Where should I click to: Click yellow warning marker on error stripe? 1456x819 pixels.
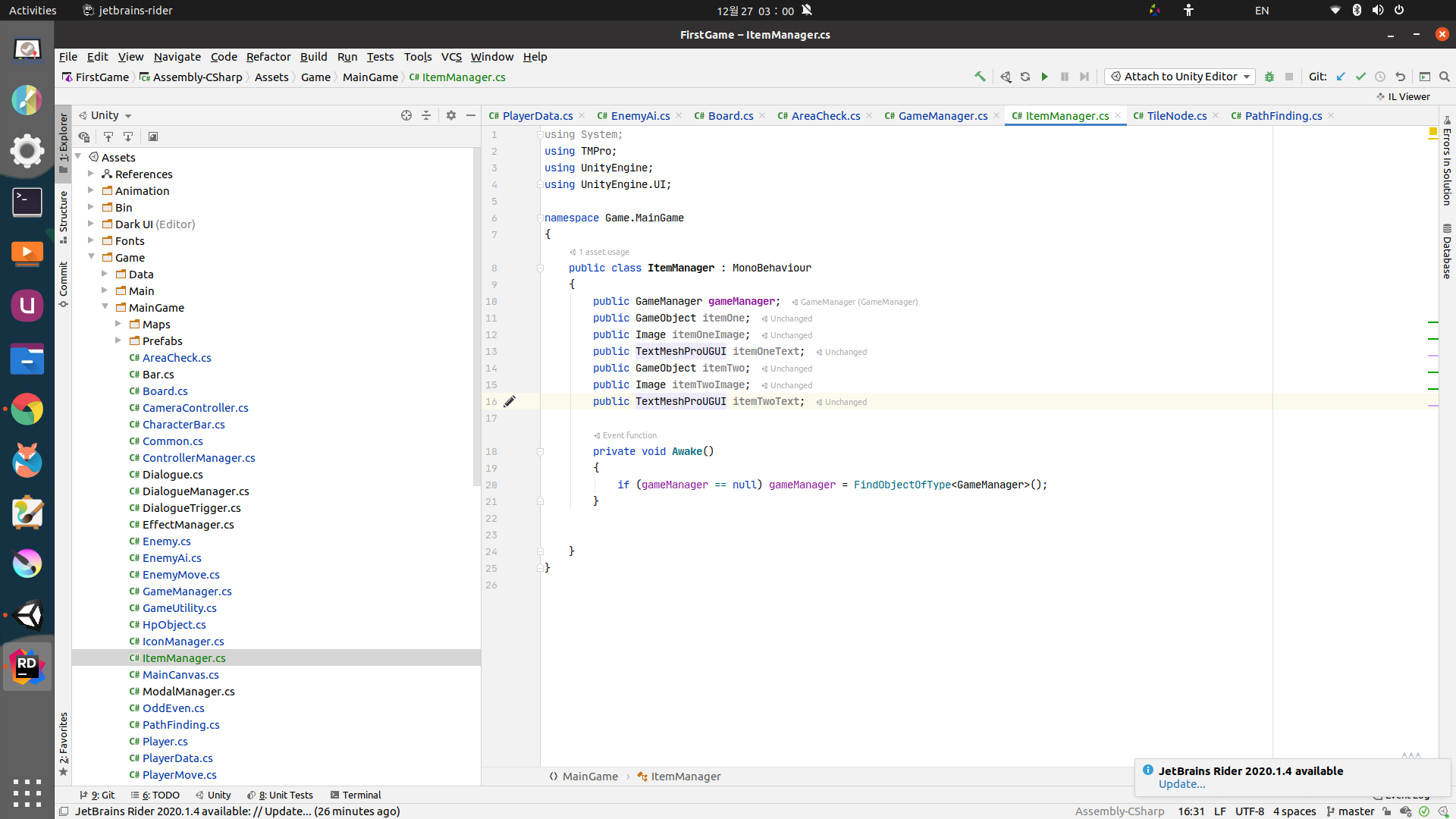[1432, 132]
